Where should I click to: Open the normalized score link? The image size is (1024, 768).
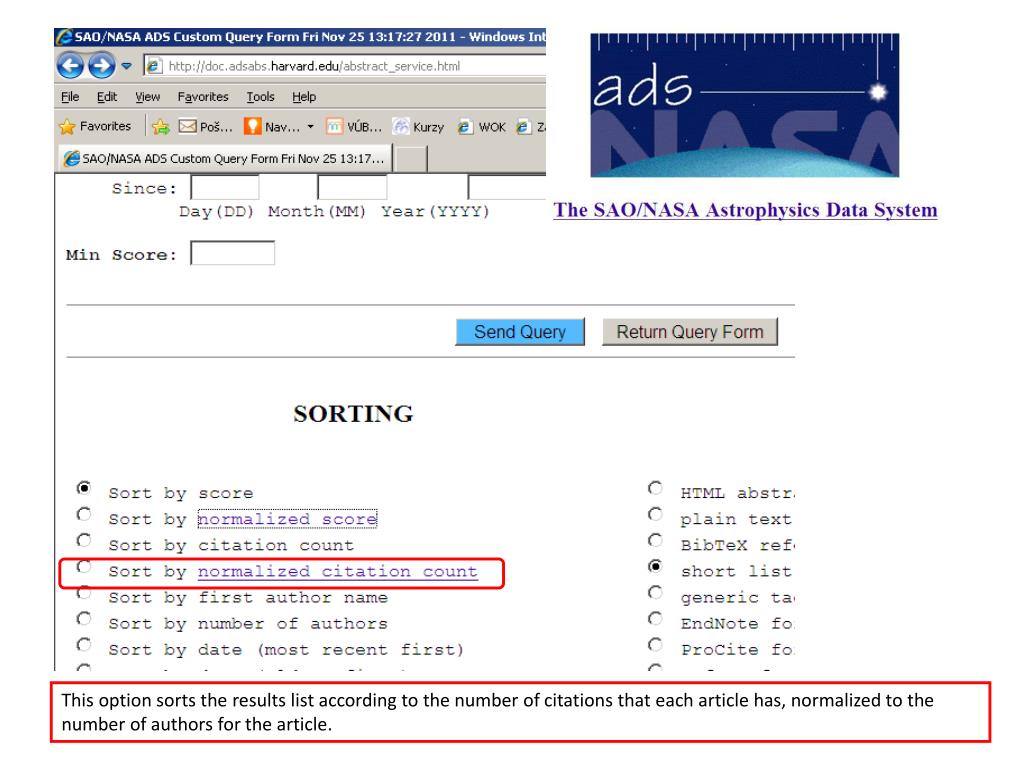pyautogui.click(x=287, y=519)
